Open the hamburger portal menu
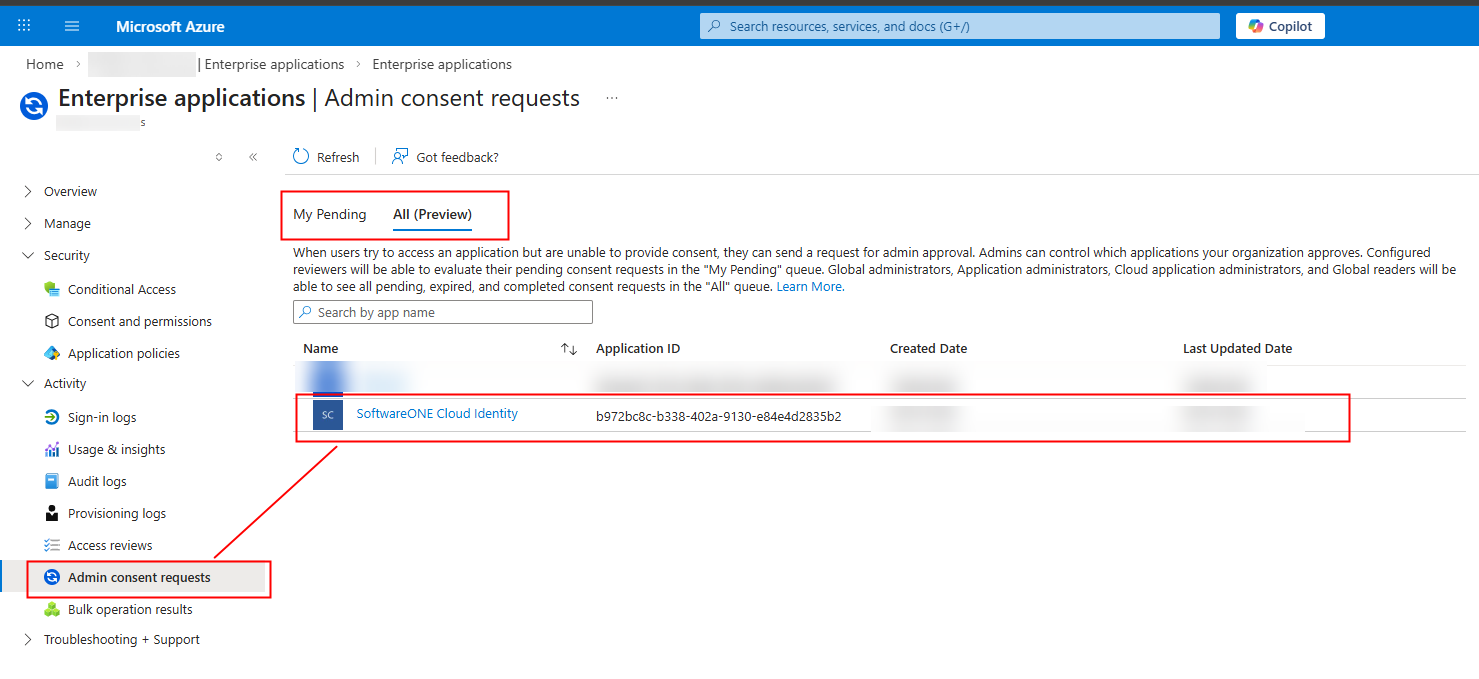The height and width of the screenshot is (679, 1479). coord(72,26)
